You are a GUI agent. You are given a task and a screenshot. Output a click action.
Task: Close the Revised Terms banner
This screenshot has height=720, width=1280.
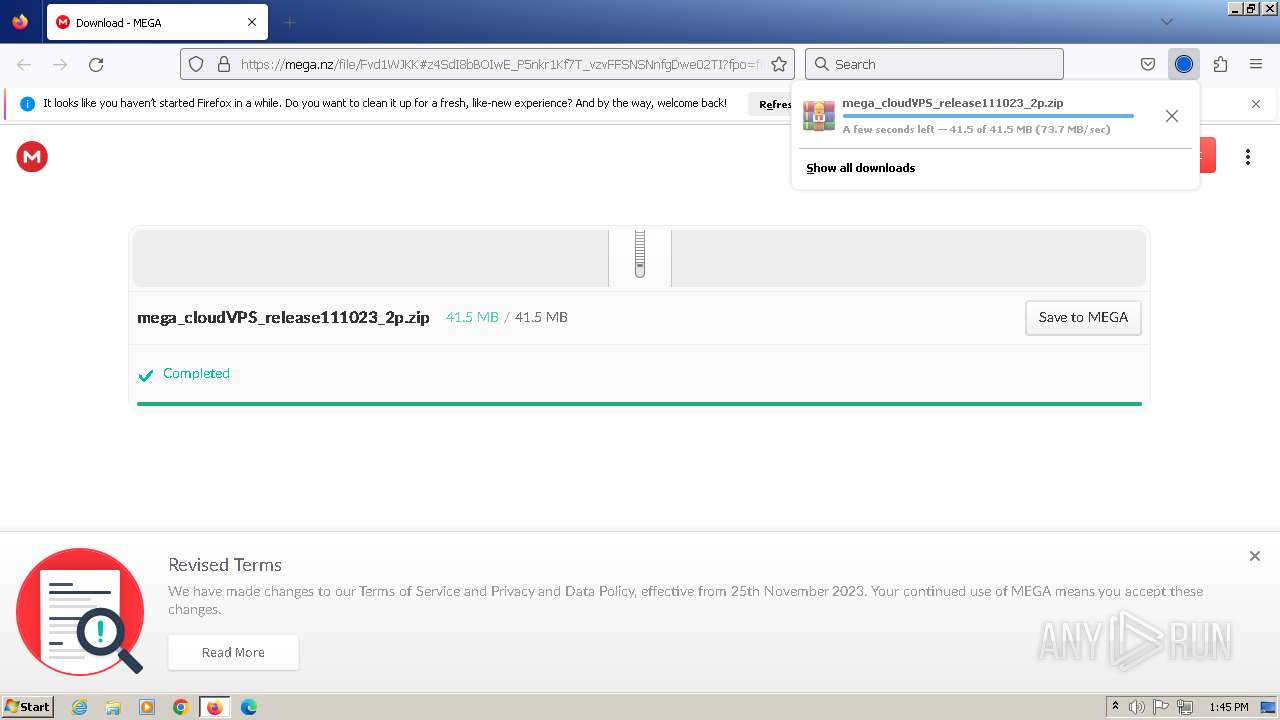pyautogui.click(x=1255, y=556)
